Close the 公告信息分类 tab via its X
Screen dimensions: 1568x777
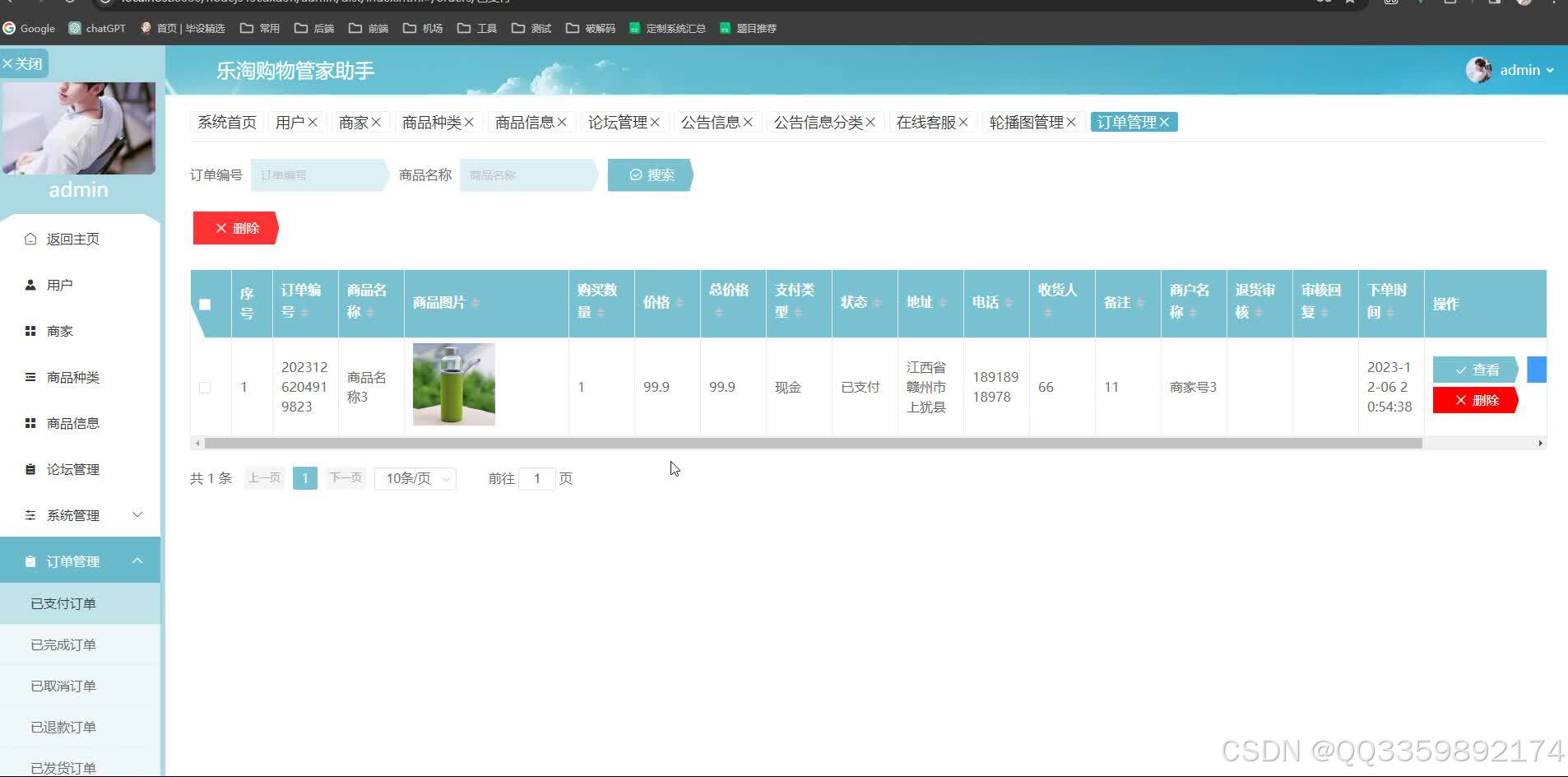coord(870,123)
